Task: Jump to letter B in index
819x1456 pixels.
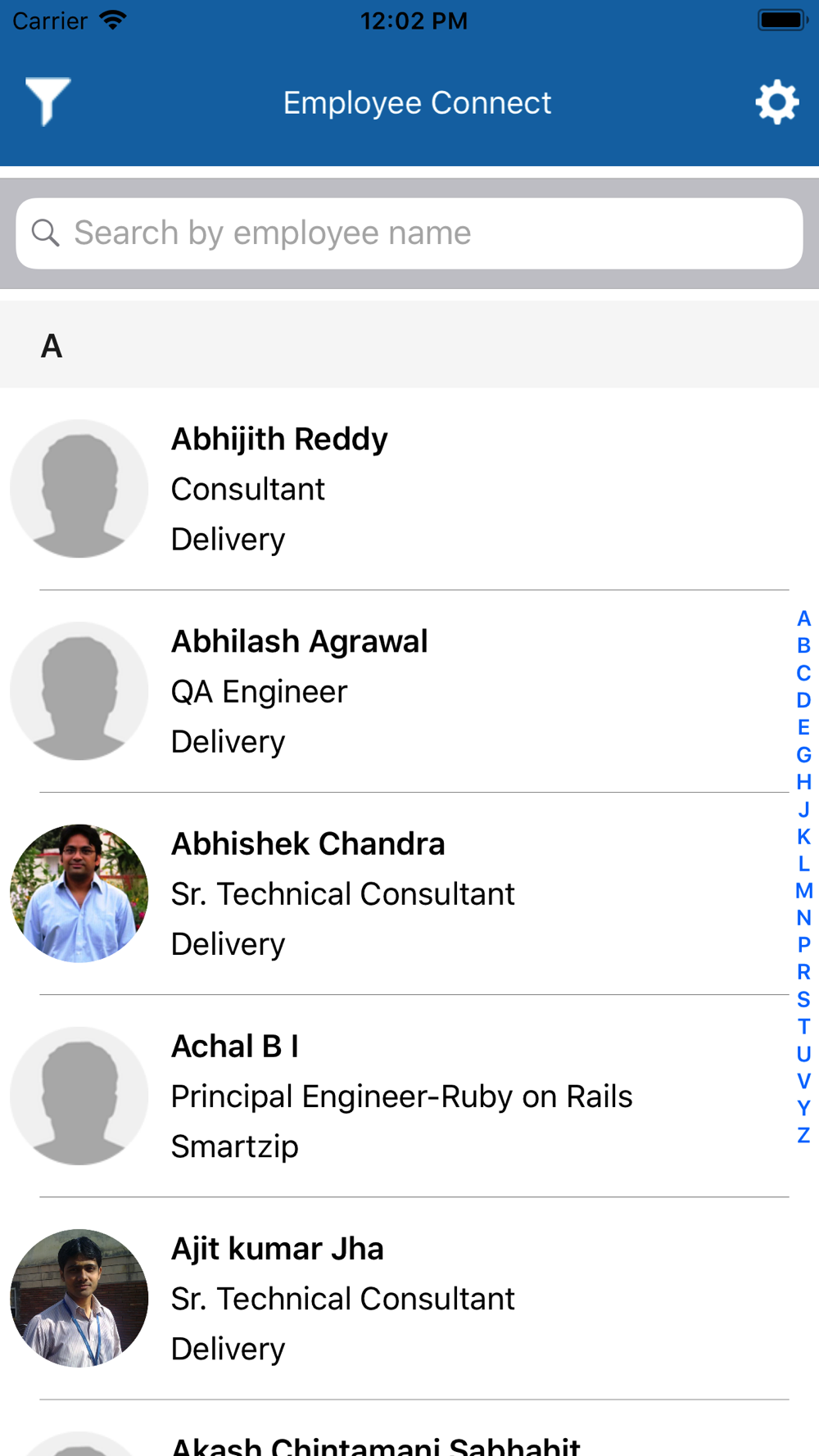Action: coord(803,645)
